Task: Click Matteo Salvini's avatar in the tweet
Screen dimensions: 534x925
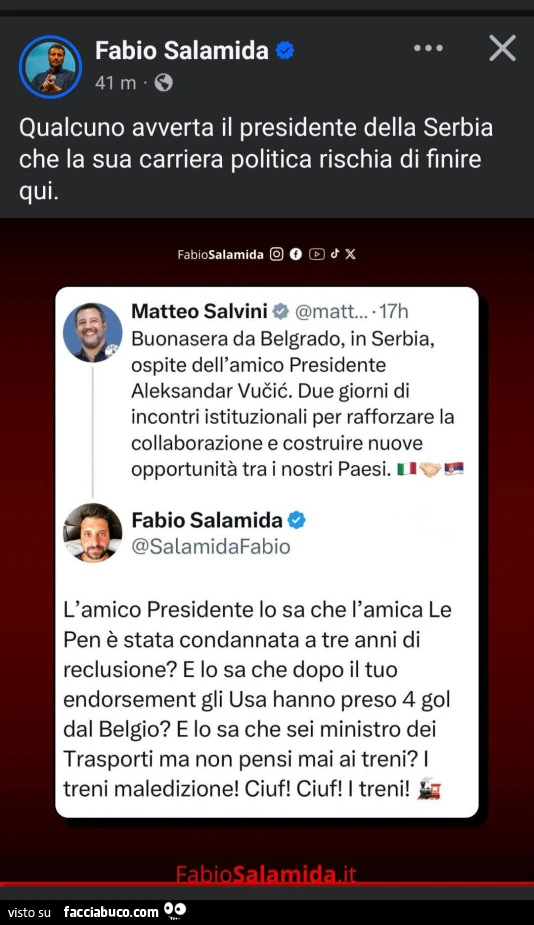Action: point(93,332)
